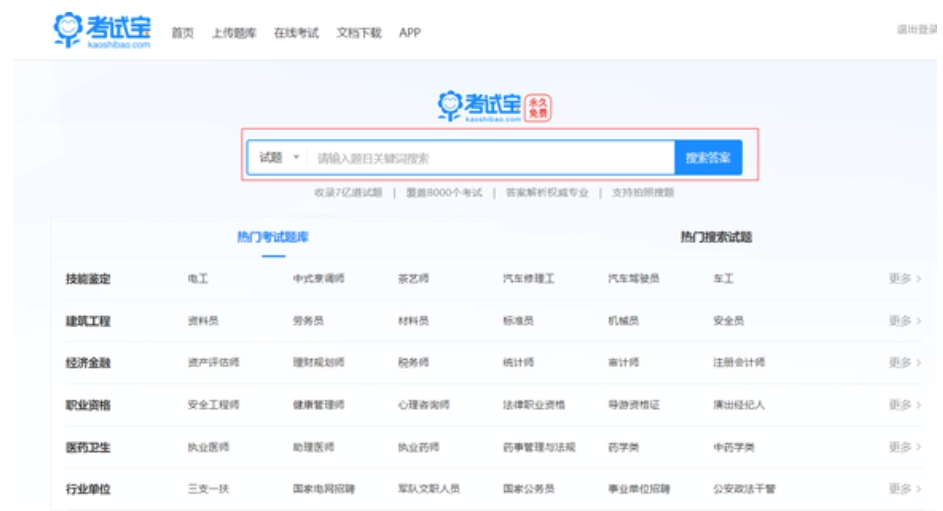The image size is (943, 511).
Task: Open the 国家公务员 exam link
Action: coord(528,489)
